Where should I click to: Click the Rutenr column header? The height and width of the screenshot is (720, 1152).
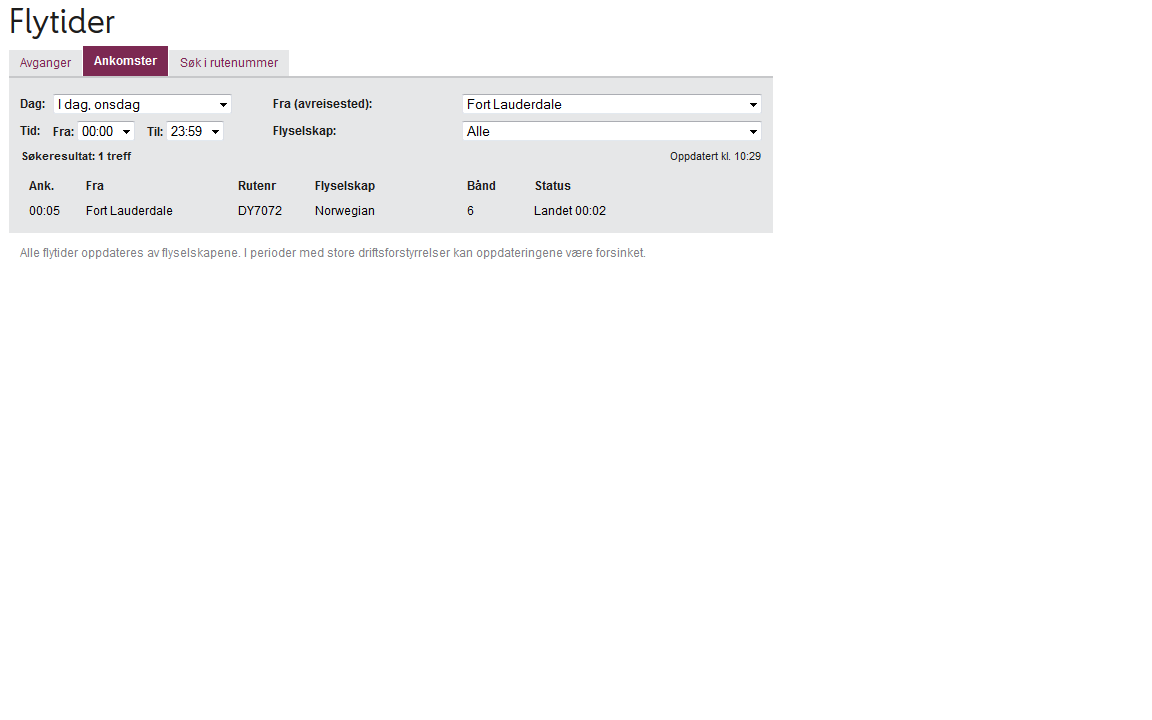[257, 186]
